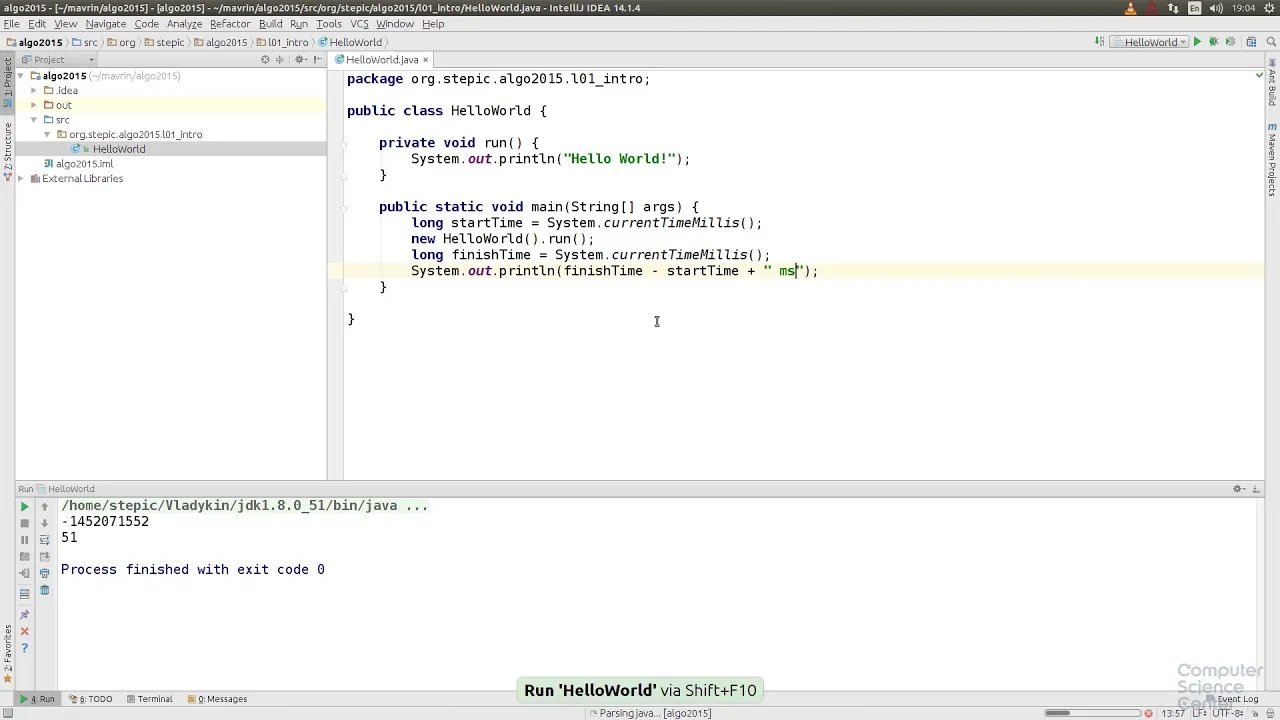The image size is (1280, 720).
Task: Open the Build menu
Action: pyautogui.click(x=270, y=24)
